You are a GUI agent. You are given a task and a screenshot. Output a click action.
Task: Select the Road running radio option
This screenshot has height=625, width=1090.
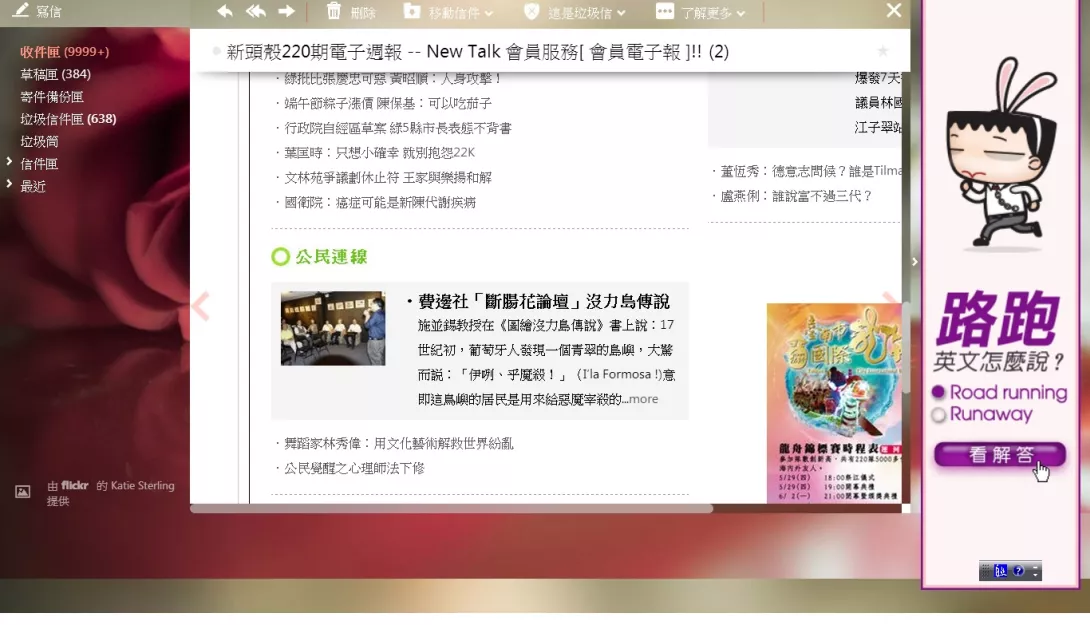938,392
